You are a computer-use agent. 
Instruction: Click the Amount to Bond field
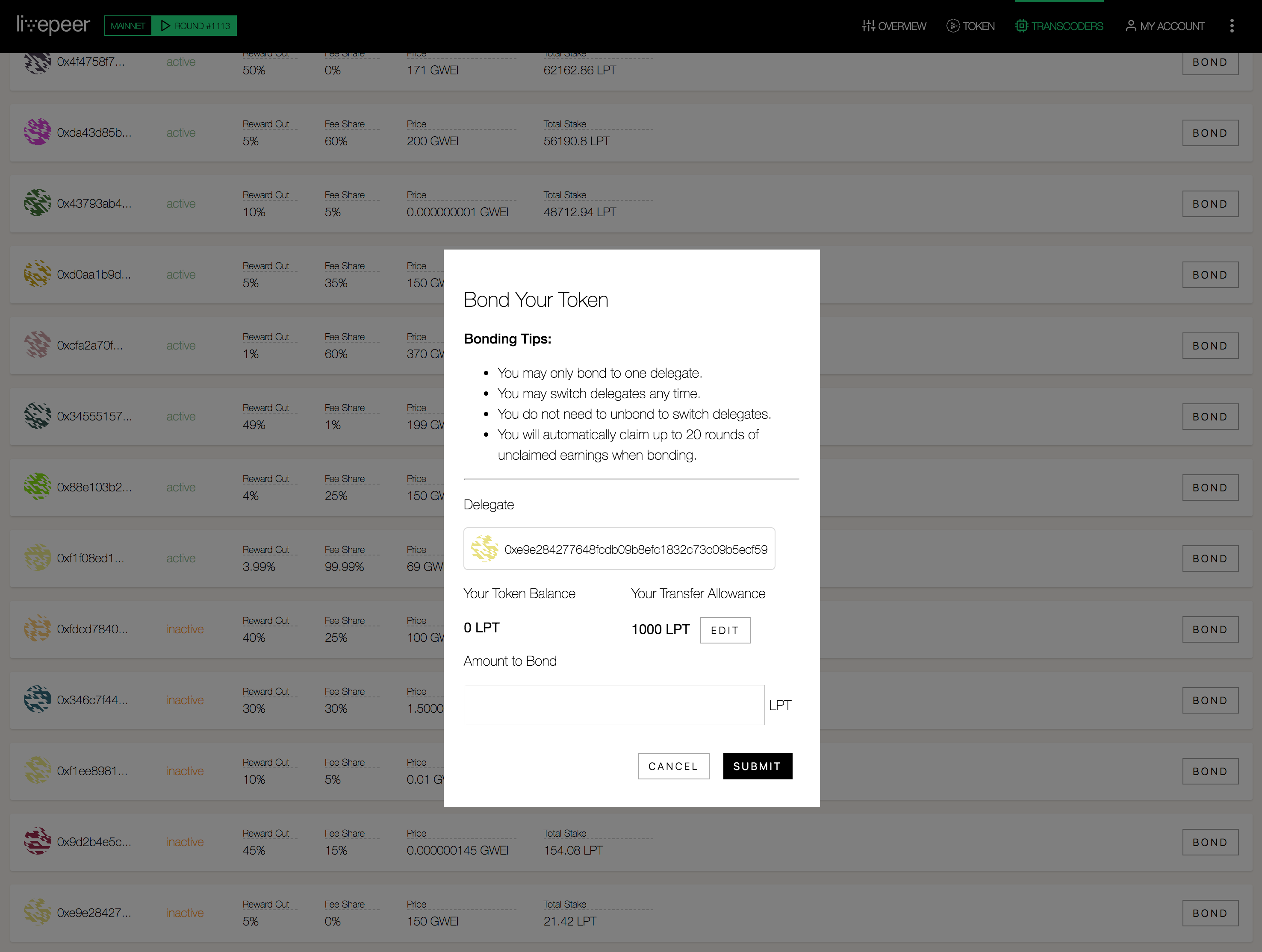pos(614,705)
